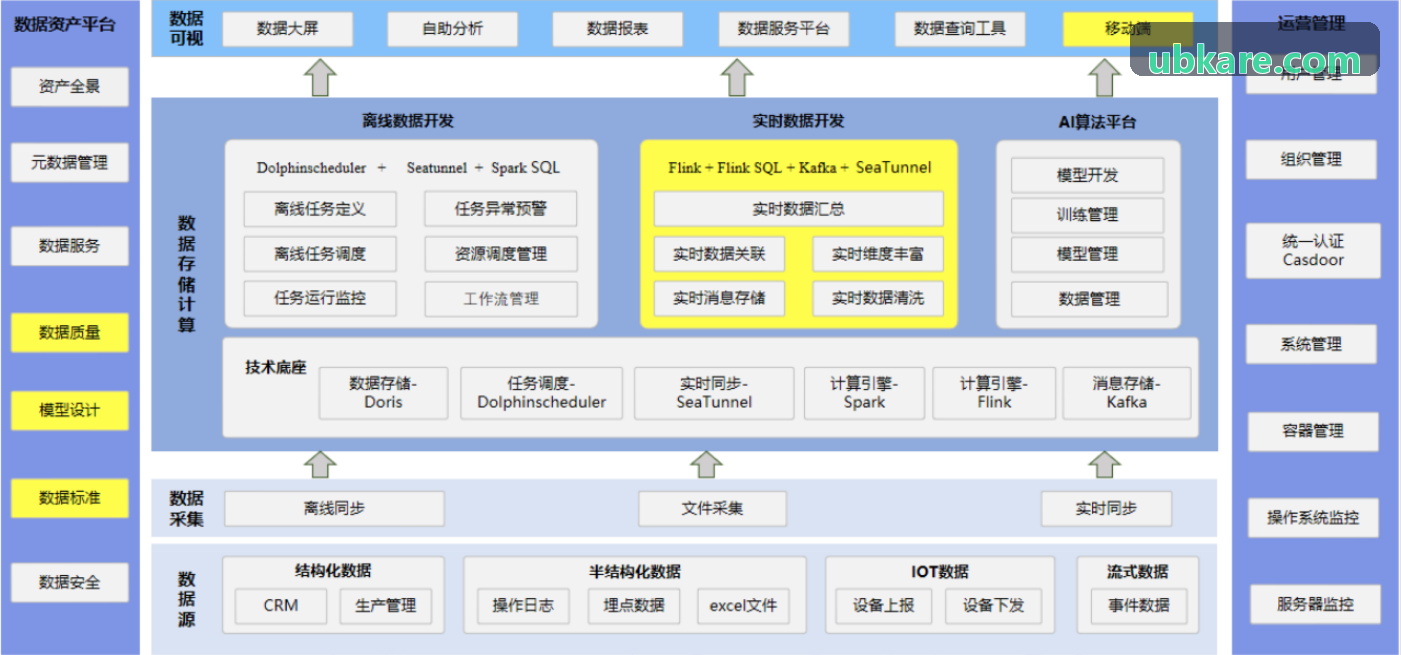Select the 离线任务定义 box
The width and height of the screenshot is (1401, 655).
pyautogui.click(x=320, y=209)
